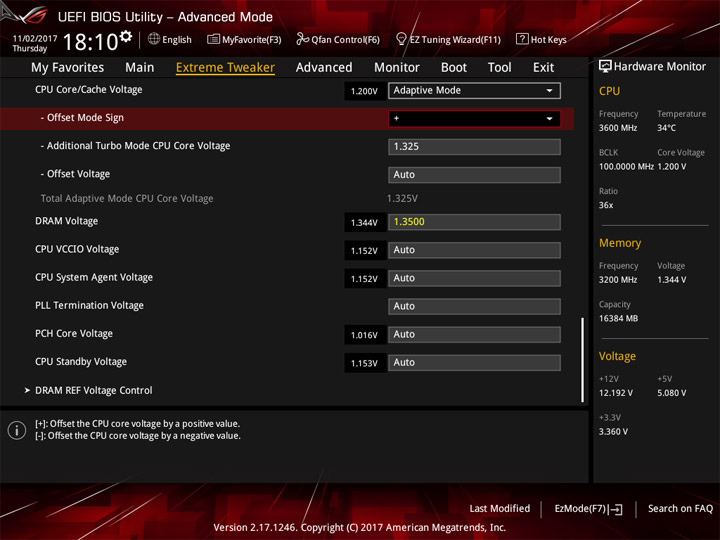
Task: Select the Offset Mode Sign row label
Action: [x=82, y=118]
